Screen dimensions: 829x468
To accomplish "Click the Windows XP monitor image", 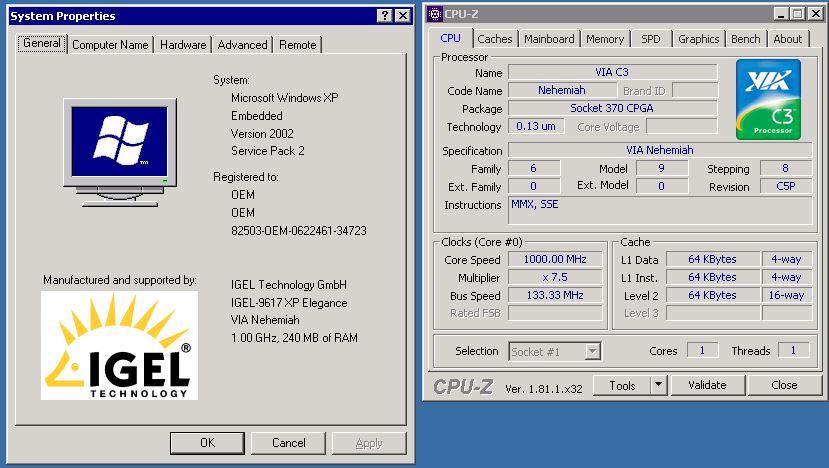I will (120, 152).
